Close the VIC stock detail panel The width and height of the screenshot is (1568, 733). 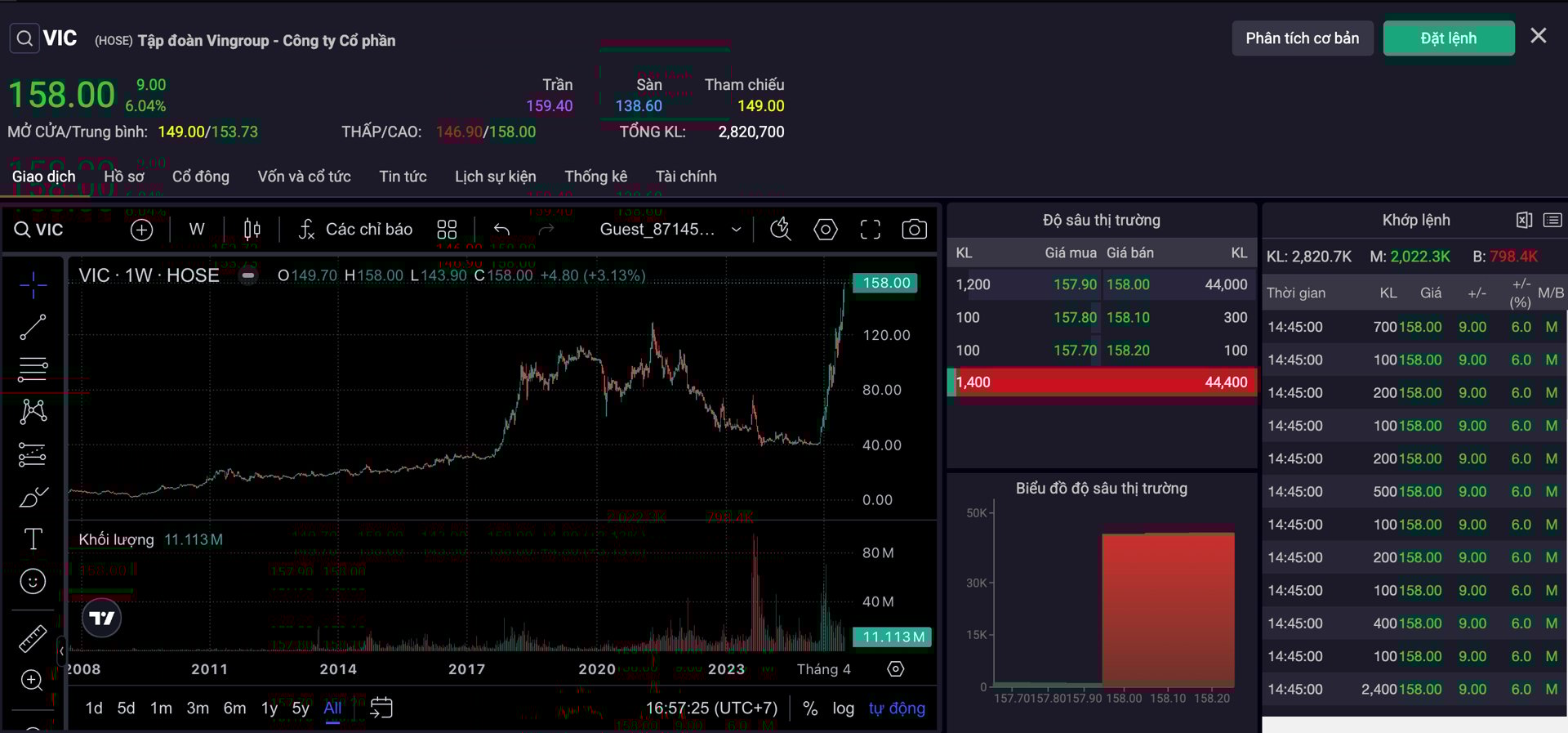pyautogui.click(x=1539, y=36)
